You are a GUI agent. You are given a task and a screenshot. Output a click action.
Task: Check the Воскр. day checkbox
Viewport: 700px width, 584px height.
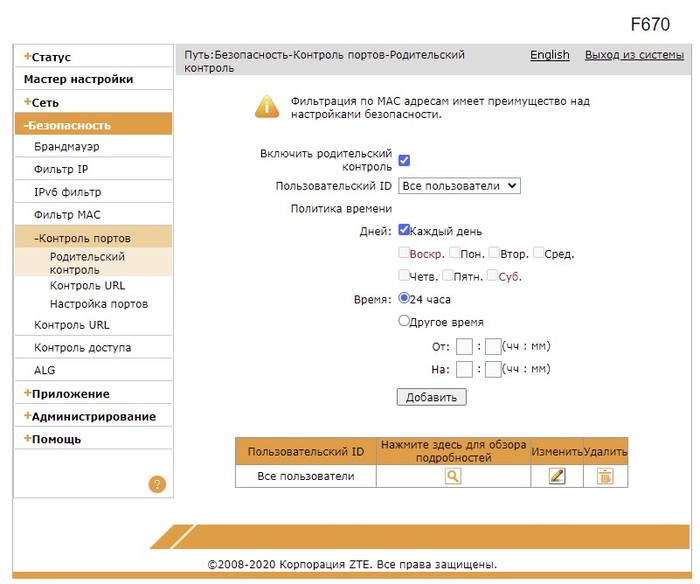pos(404,253)
